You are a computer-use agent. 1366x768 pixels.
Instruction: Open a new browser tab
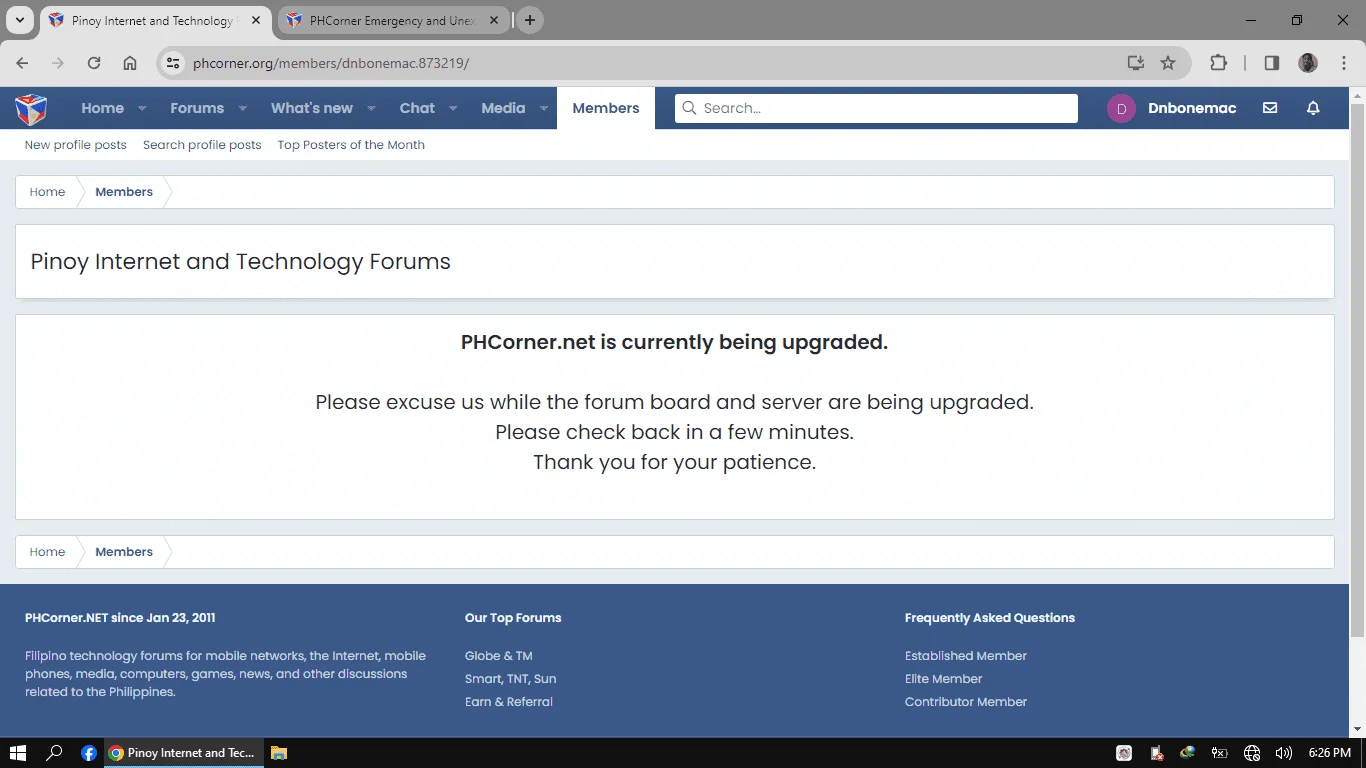(530, 20)
